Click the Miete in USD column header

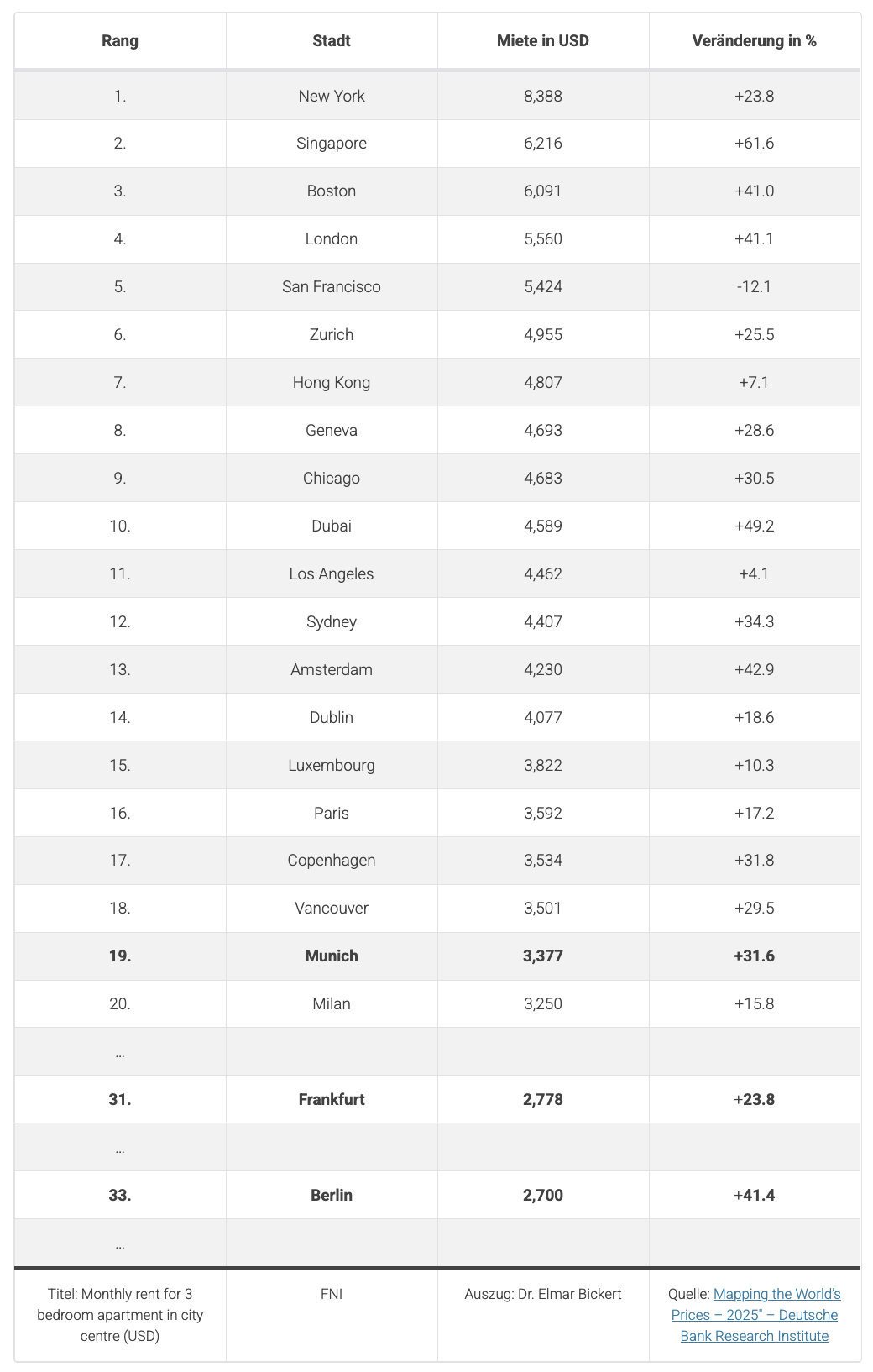543,40
